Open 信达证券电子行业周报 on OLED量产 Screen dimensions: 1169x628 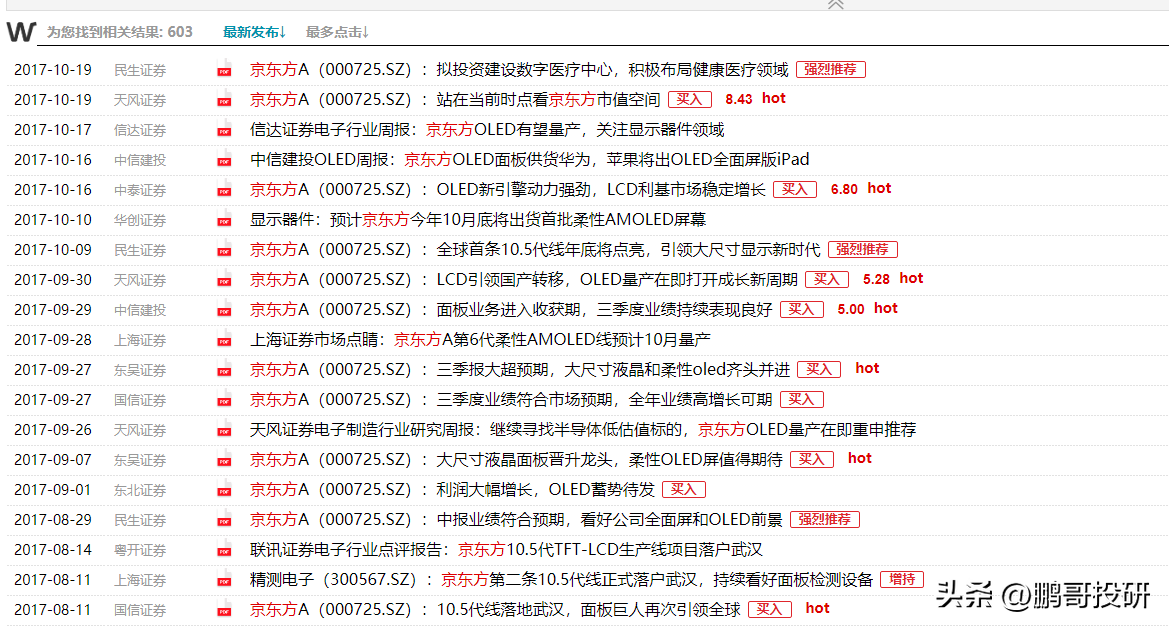tap(487, 130)
